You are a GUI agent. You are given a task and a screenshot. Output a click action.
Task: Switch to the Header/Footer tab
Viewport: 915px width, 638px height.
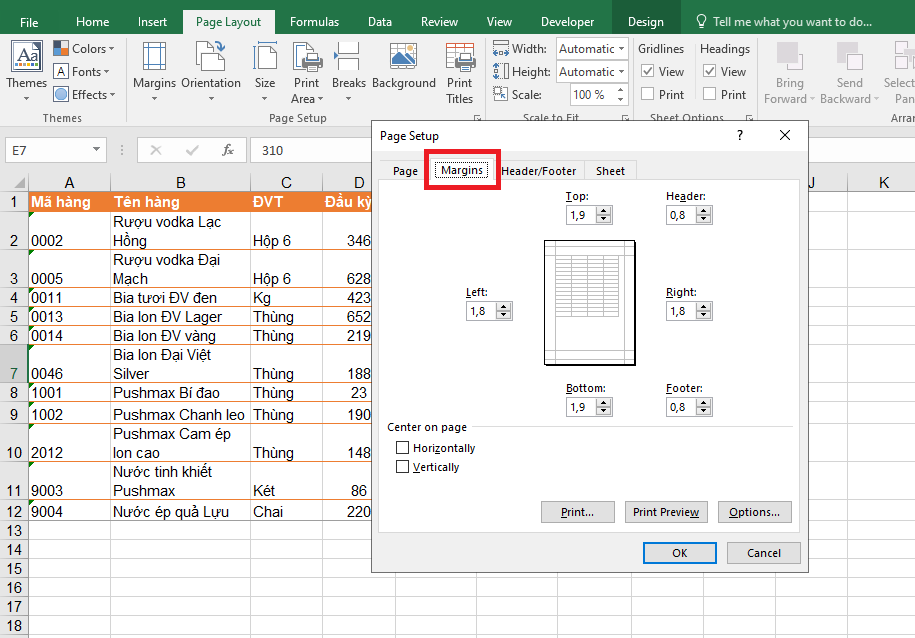pyautogui.click(x=539, y=171)
